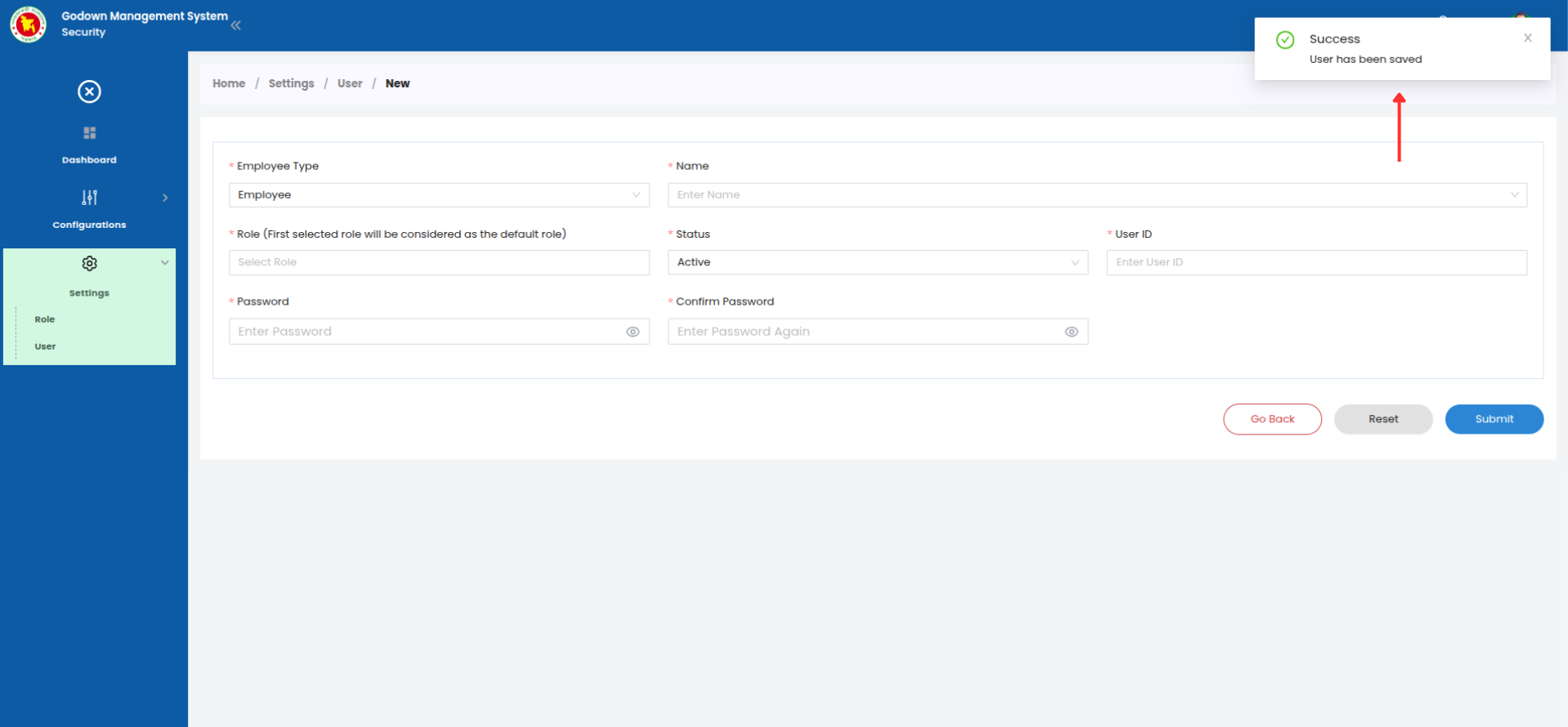Image resolution: width=1568 pixels, height=727 pixels.
Task: Click the Security subtitle in header
Action: [83, 32]
